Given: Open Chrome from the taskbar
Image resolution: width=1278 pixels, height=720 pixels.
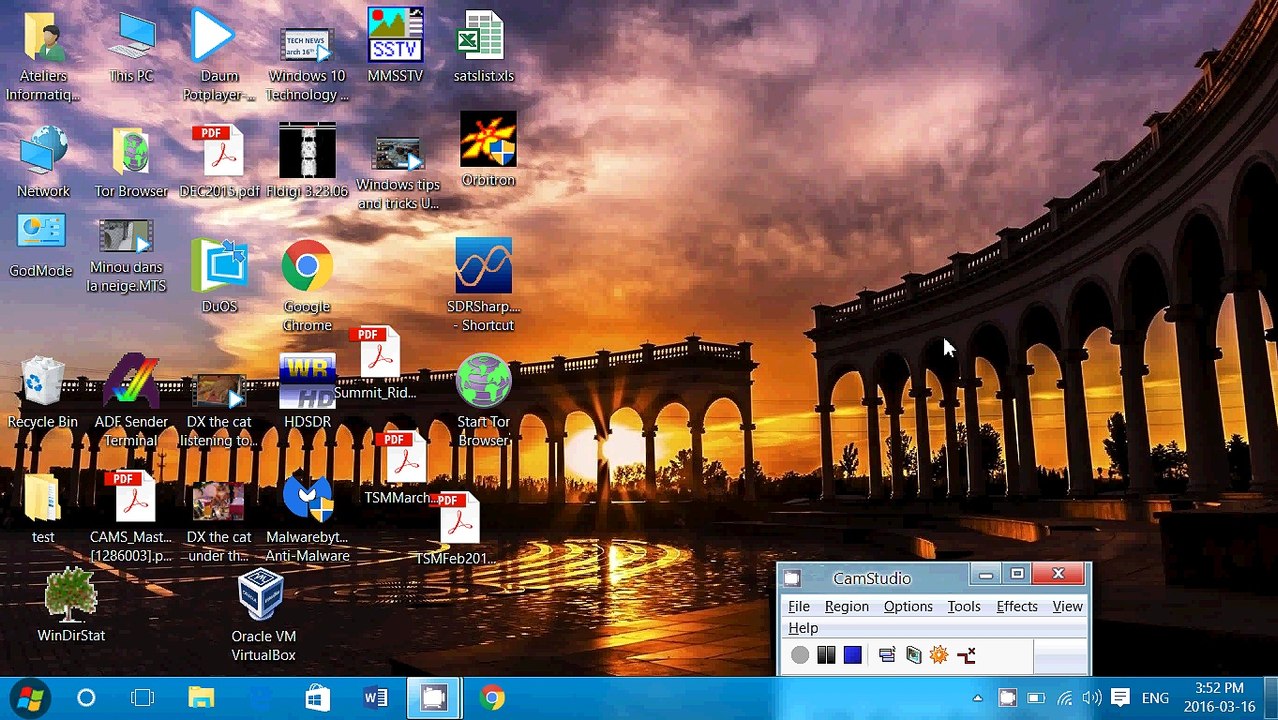Looking at the screenshot, I should [492, 698].
